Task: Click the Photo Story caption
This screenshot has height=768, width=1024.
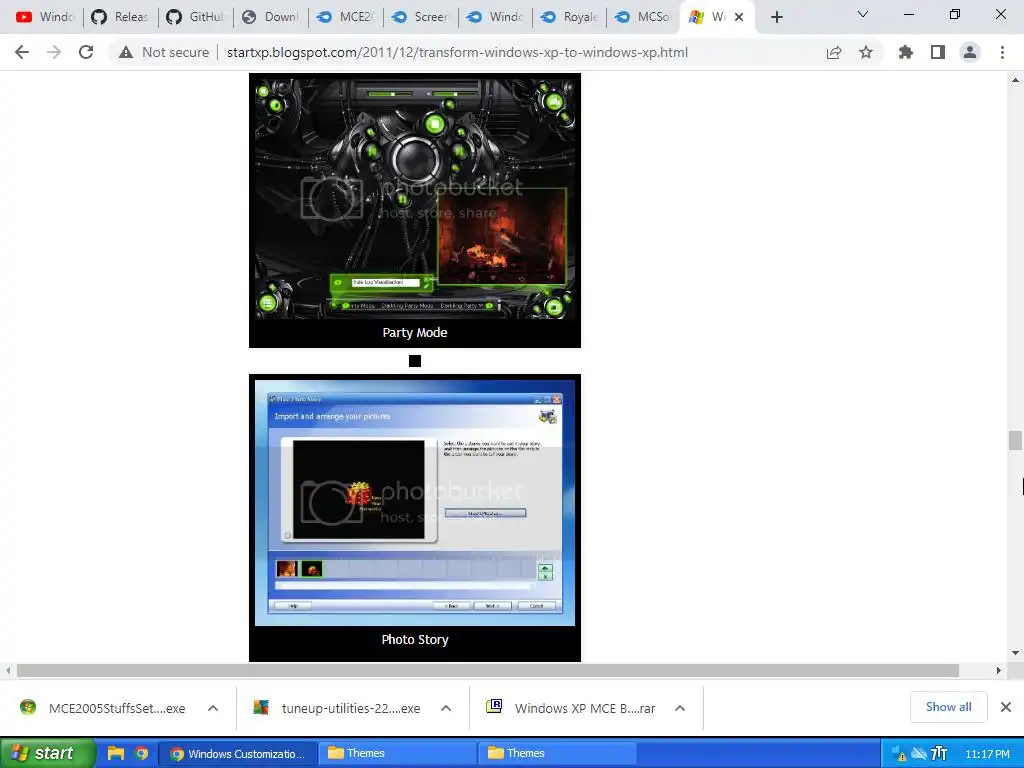Action: [x=415, y=639]
